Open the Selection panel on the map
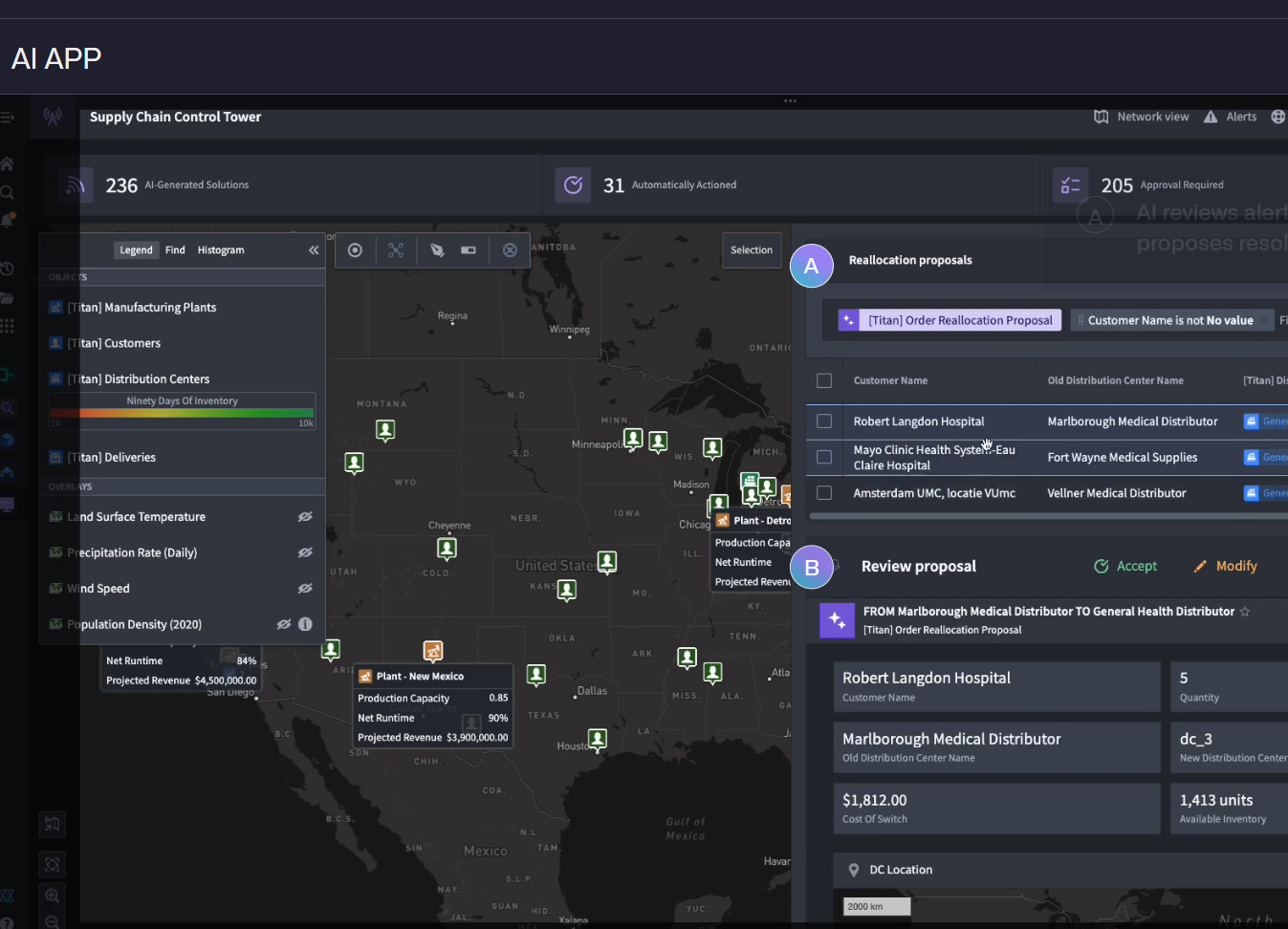The image size is (1288, 929). coord(752,250)
